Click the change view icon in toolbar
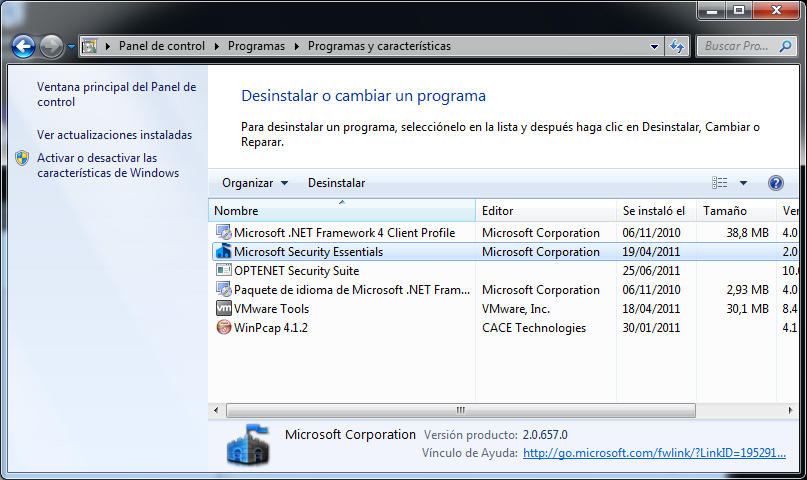The image size is (807, 480). [720, 183]
